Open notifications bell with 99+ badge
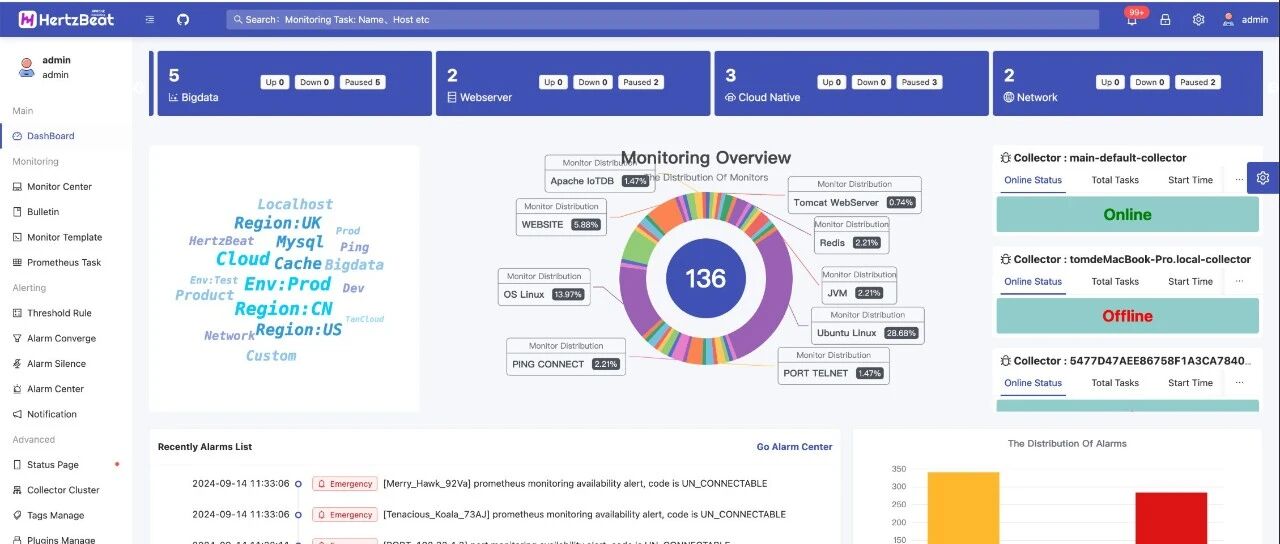This screenshot has width=1280, height=544. [x=1132, y=19]
